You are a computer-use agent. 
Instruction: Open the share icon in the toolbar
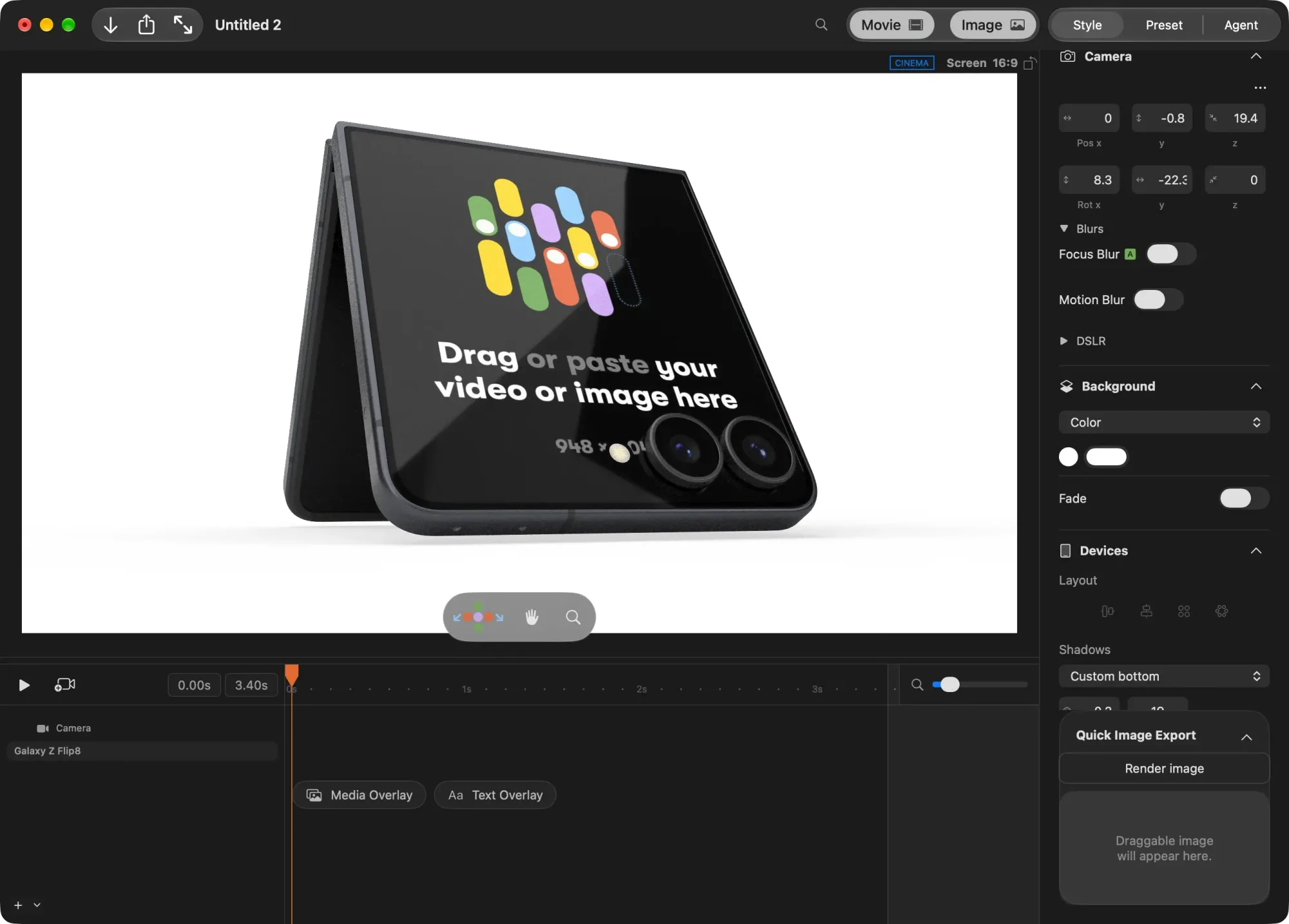147,24
